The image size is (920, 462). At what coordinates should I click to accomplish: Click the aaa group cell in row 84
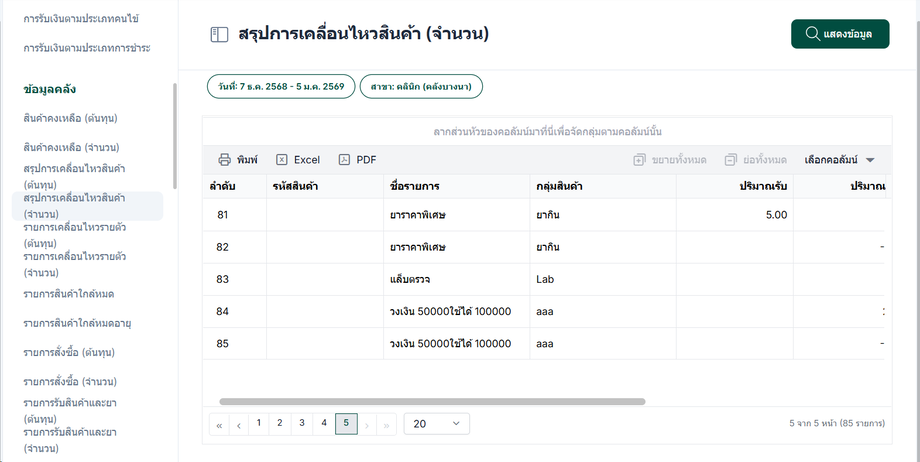(545, 312)
